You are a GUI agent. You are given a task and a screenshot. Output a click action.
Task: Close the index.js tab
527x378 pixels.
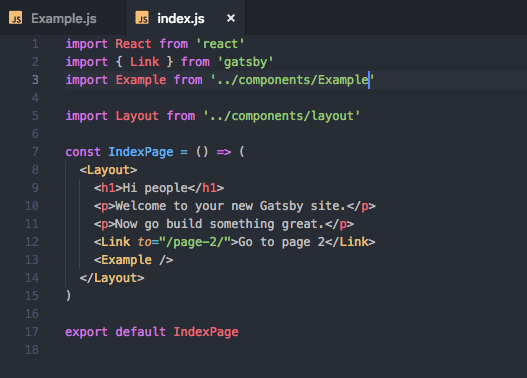(x=231, y=18)
